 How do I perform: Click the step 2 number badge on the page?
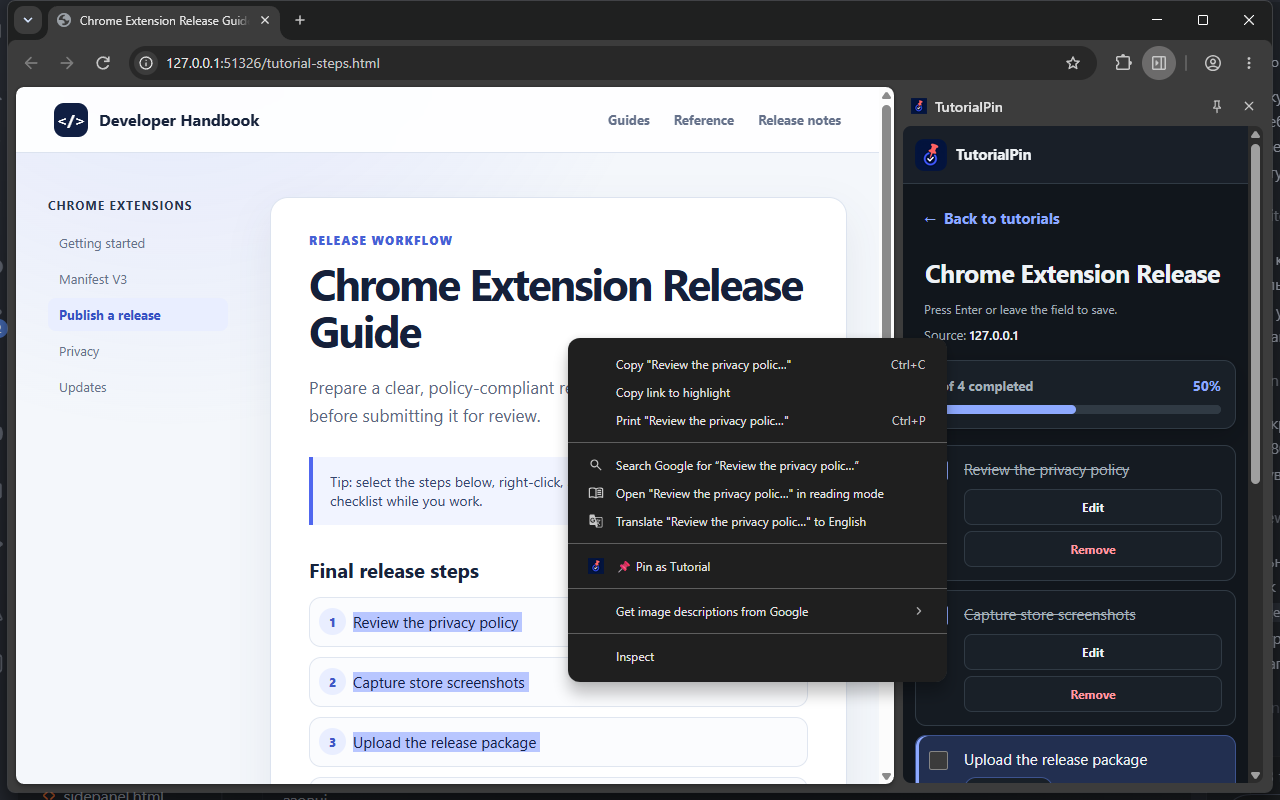point(332,682)
